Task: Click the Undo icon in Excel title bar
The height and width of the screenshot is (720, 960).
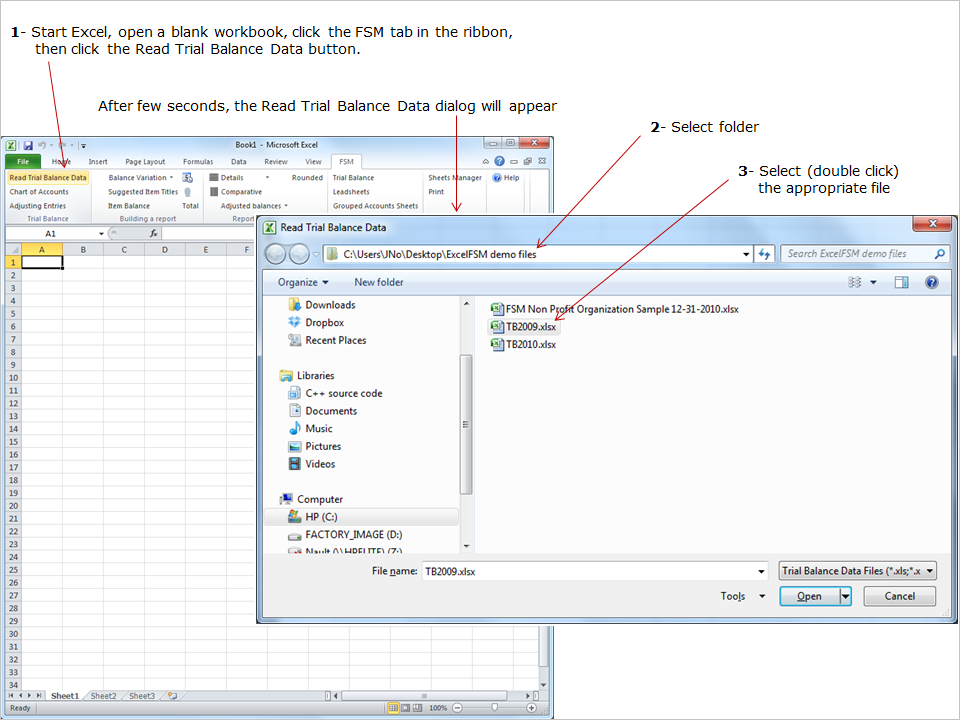Action: pos(42,145)
